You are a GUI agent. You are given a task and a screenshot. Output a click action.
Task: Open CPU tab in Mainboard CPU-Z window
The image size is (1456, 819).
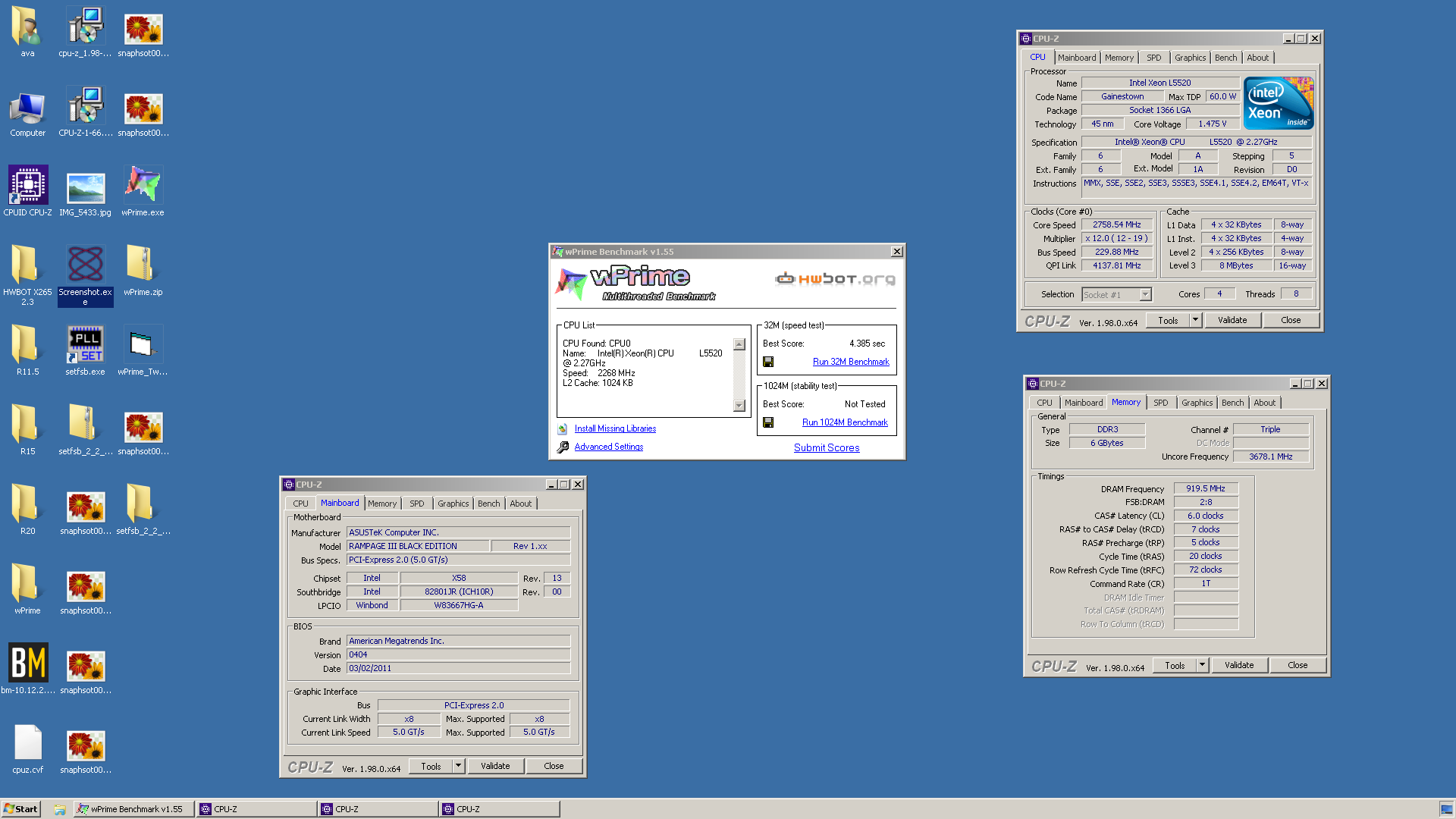301,504
